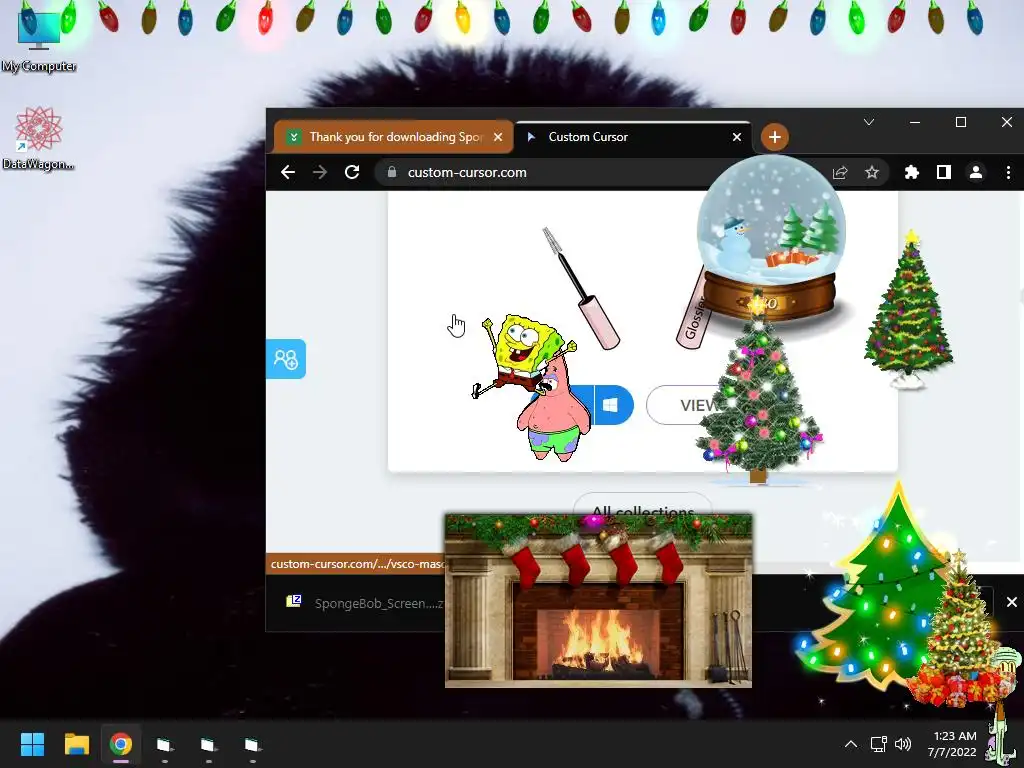Switch to the 'Thank you for downloading' tab

tap(394, 136)
